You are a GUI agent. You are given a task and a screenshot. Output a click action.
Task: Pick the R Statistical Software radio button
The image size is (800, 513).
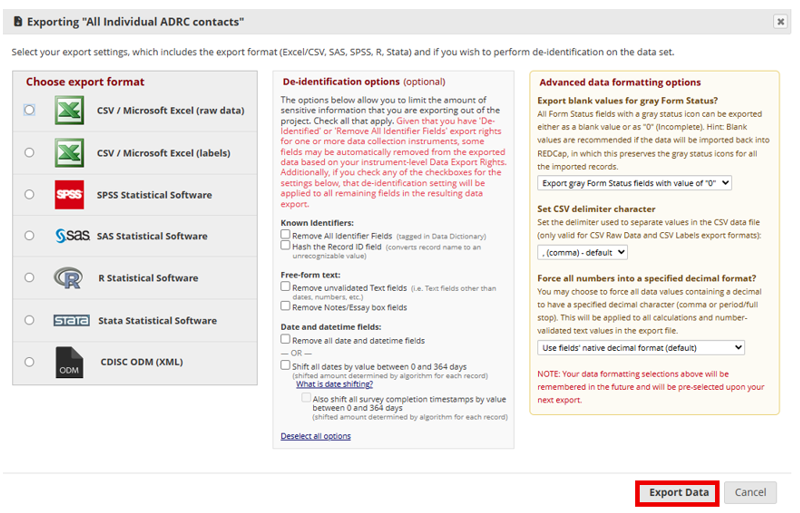pos(30,277)
